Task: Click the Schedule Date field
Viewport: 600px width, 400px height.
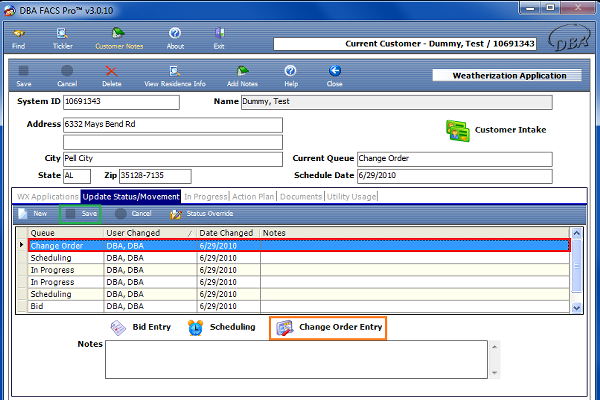Action: [455, 176]
